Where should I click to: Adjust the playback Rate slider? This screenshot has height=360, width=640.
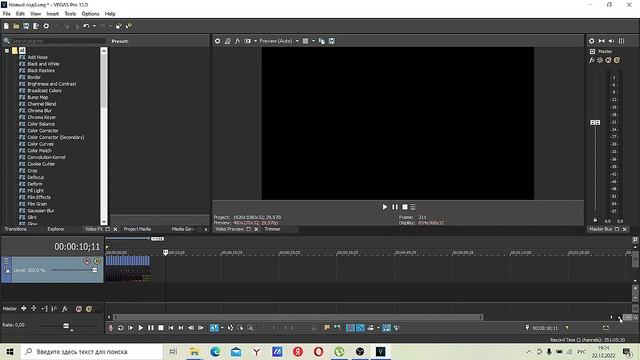tap(66, 326)
